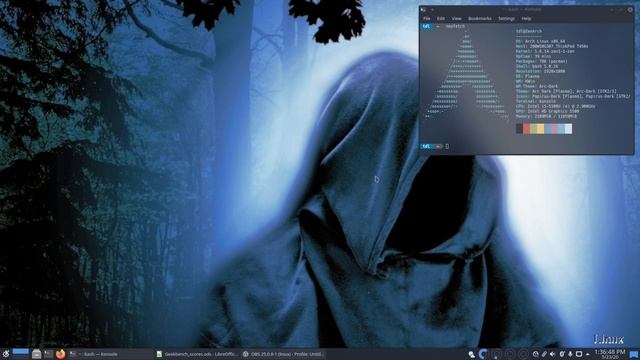640x360 pixels.
Task: Open the Edit menu in Konsole
Action: click(441, 18)
